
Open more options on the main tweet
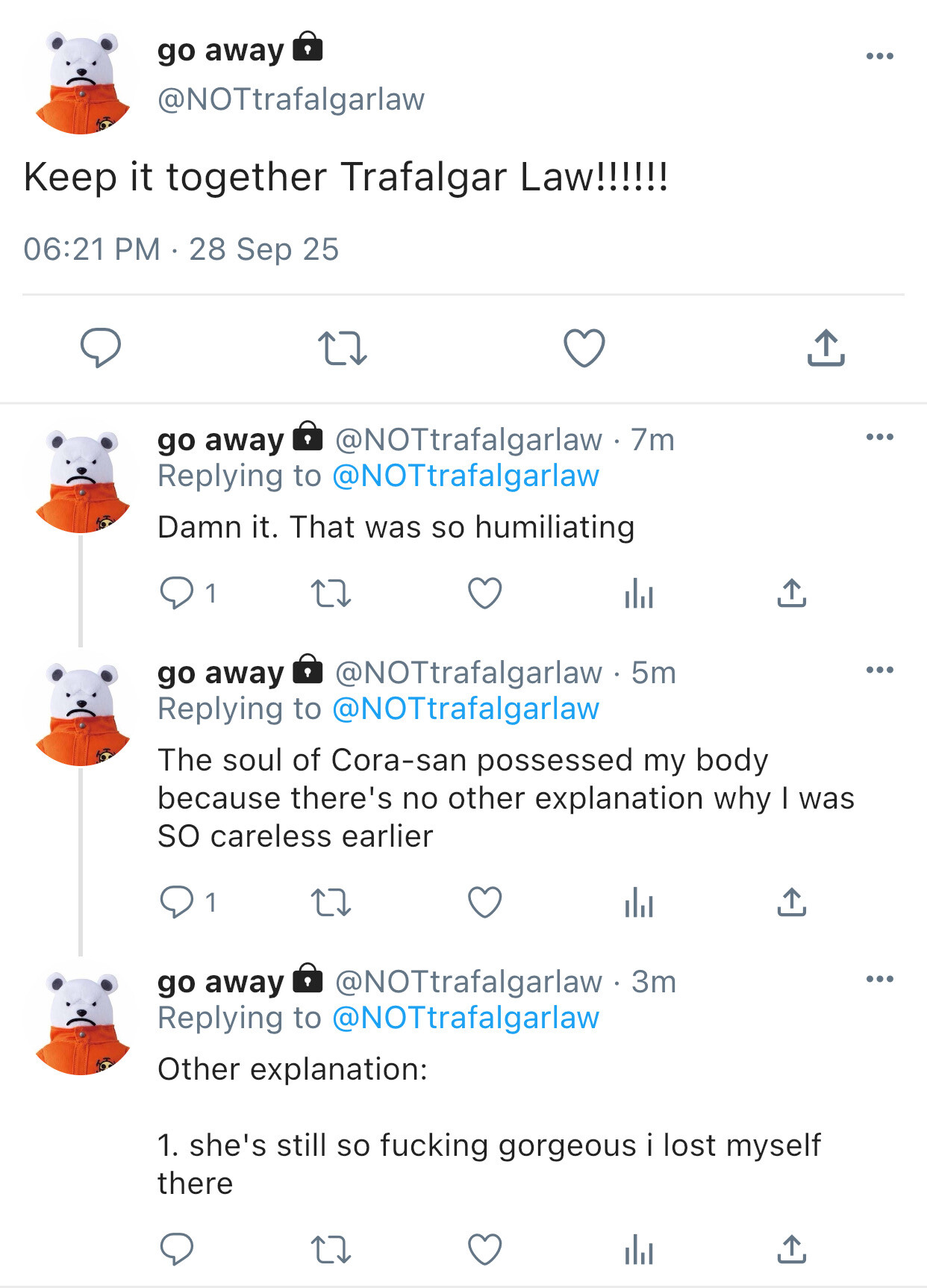point(880,56)
